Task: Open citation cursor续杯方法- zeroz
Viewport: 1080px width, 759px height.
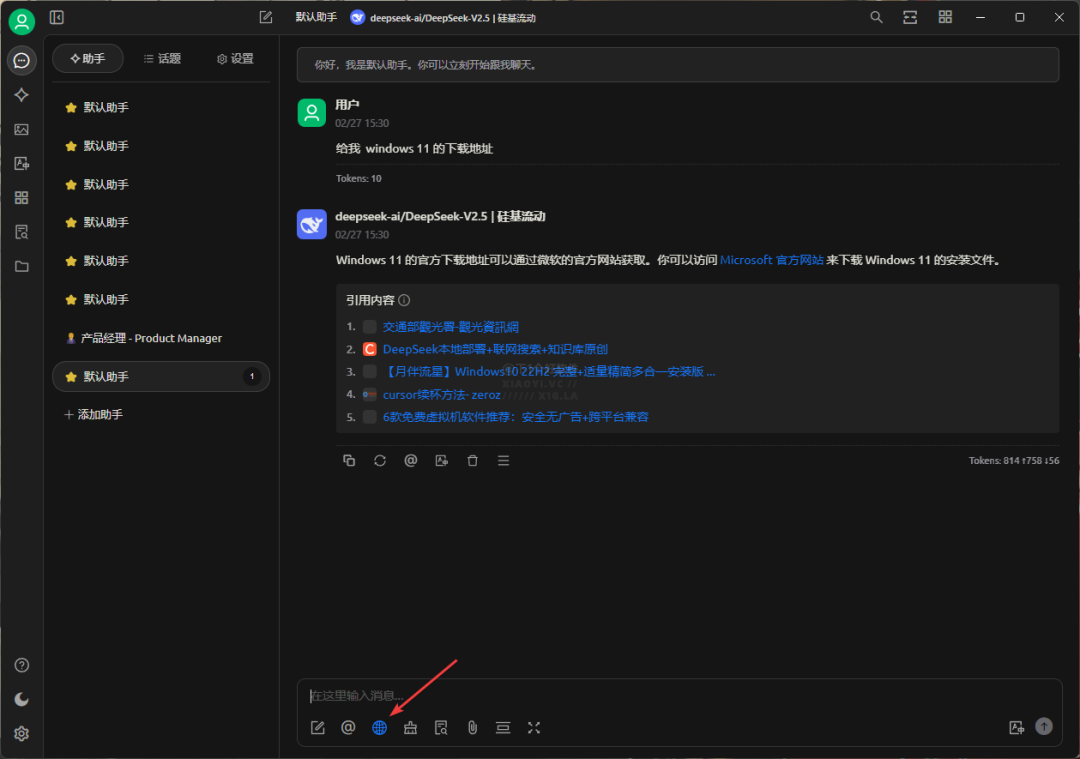Action: pyautogui.click(x=442, y=395)
